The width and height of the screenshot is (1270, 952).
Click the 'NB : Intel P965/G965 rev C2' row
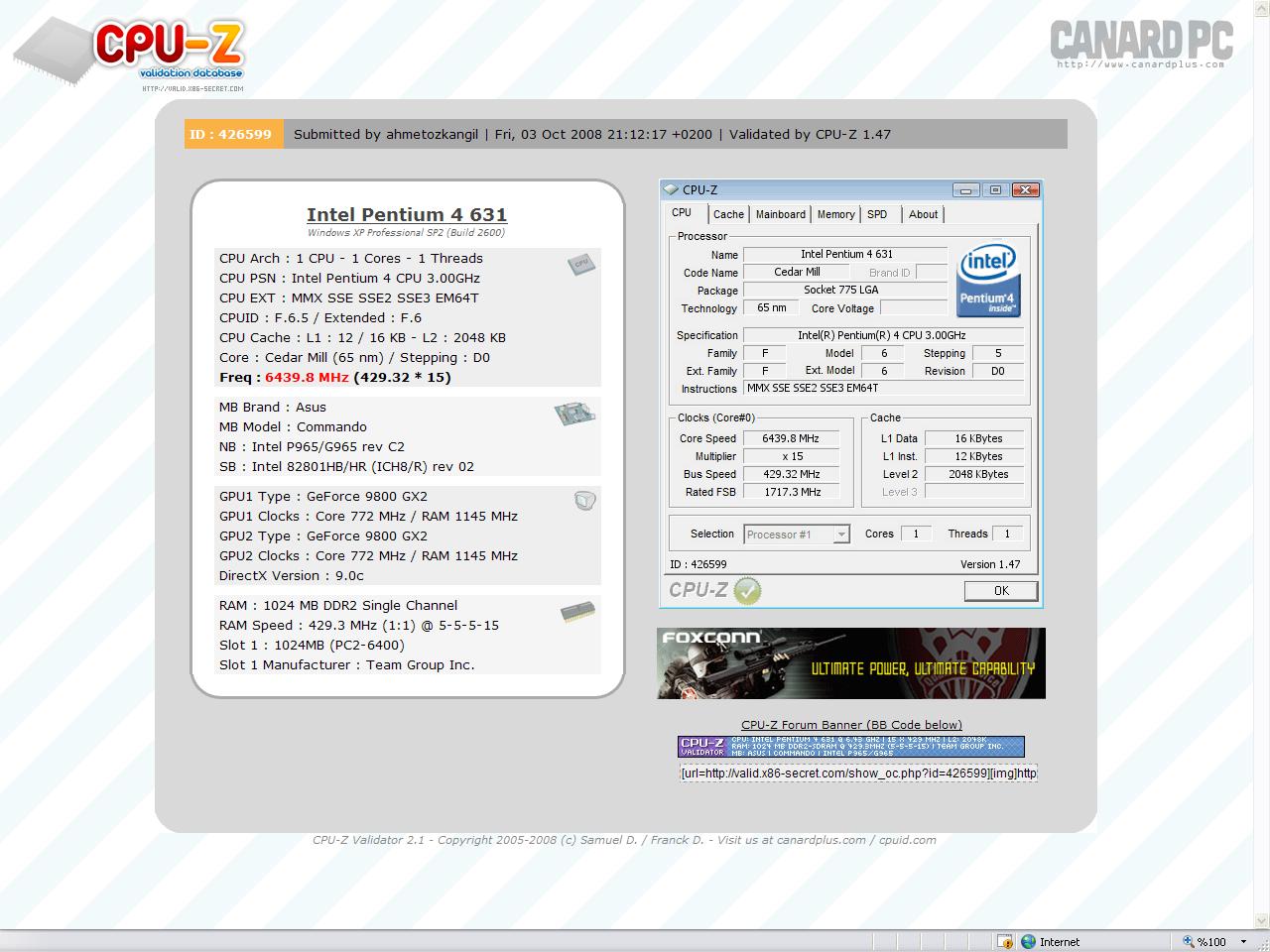(x=312, y=446)
